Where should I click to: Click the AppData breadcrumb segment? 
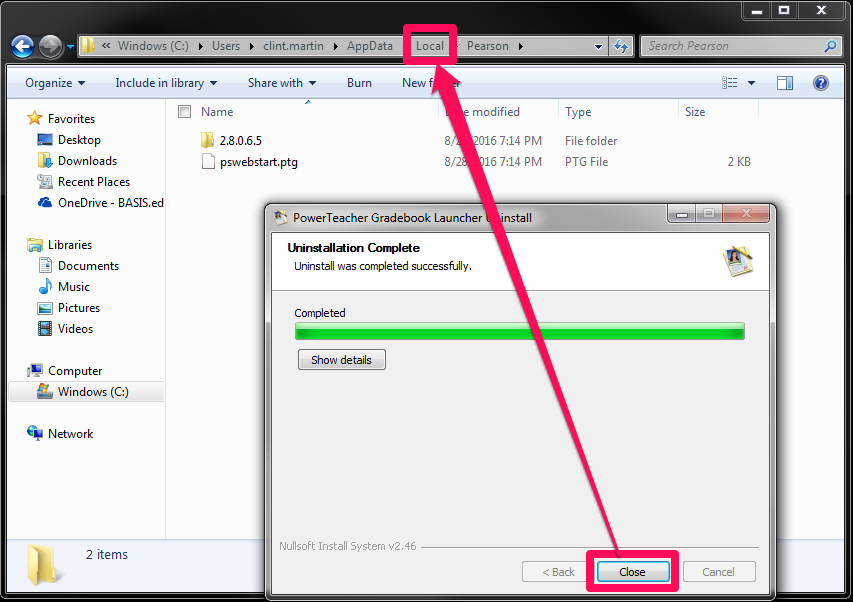click(370, 46)
